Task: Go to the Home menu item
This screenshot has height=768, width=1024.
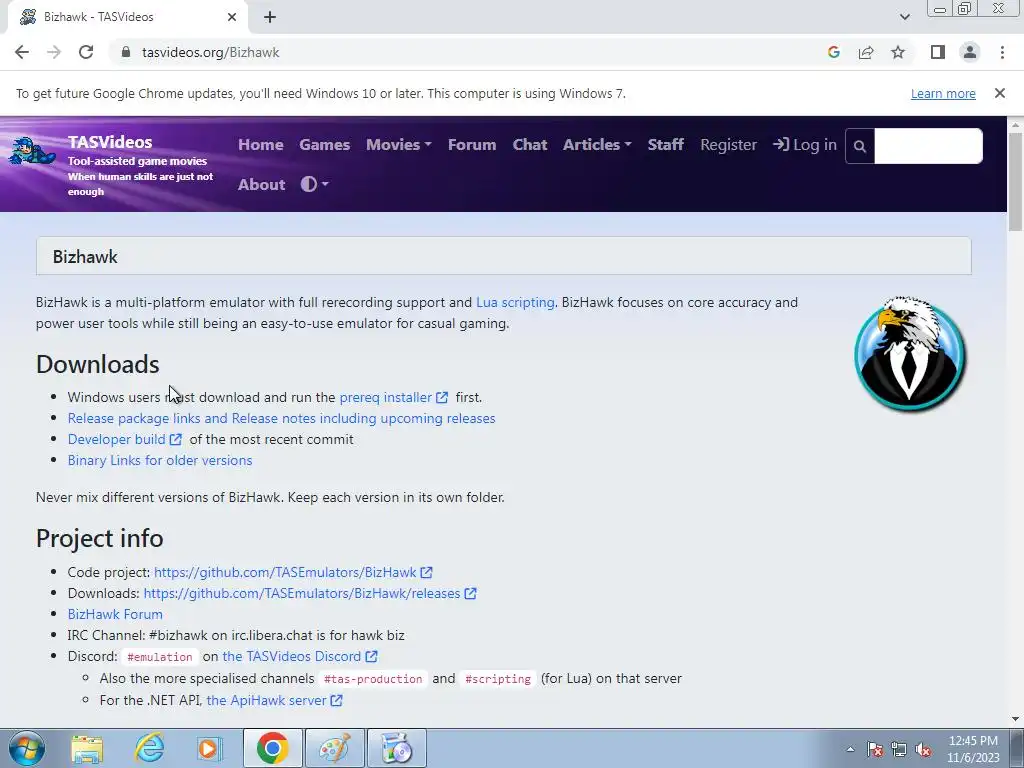Action: (x=261, y=144)
